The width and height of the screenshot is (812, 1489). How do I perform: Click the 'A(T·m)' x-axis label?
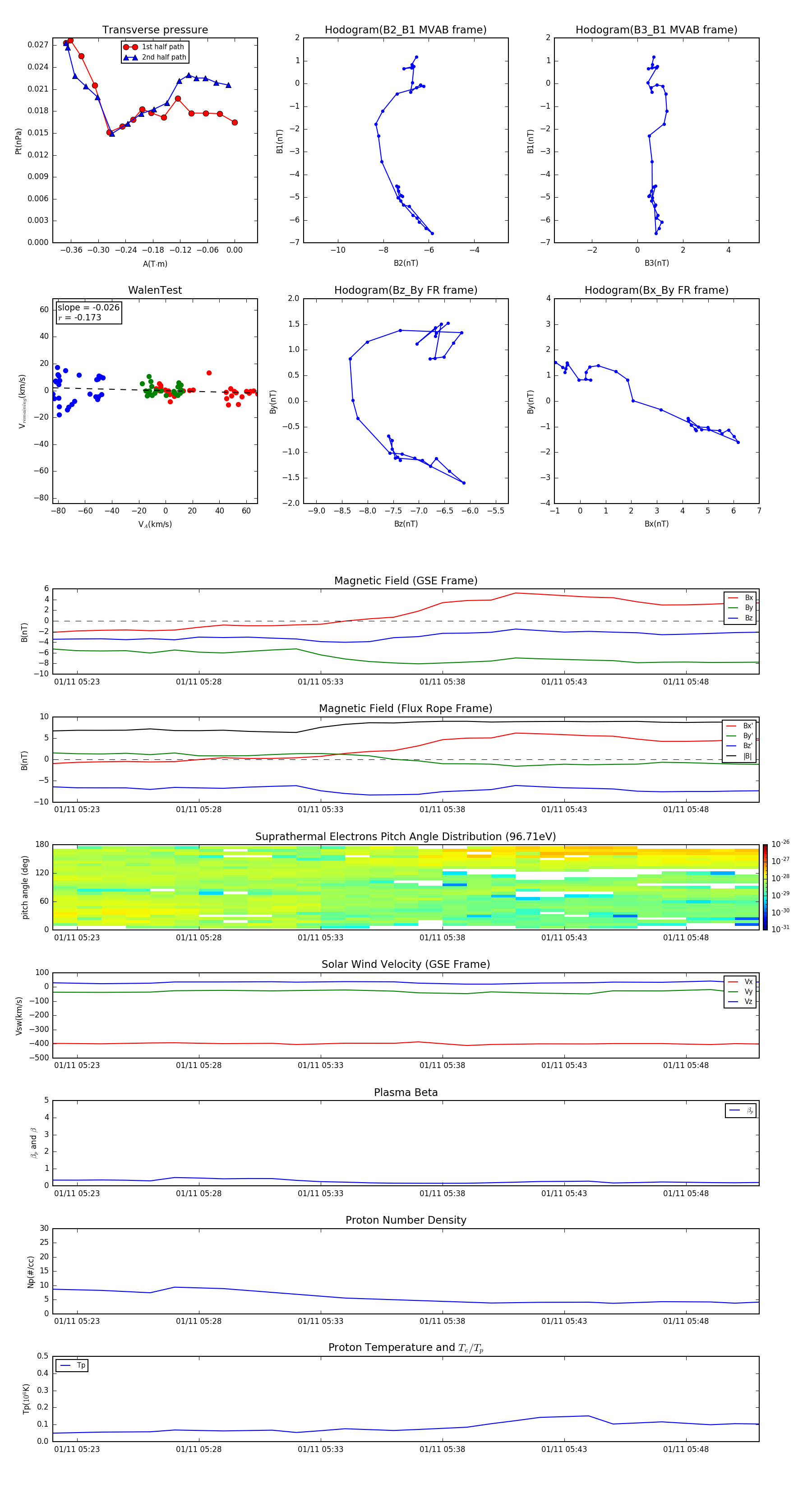coord(155,264)
